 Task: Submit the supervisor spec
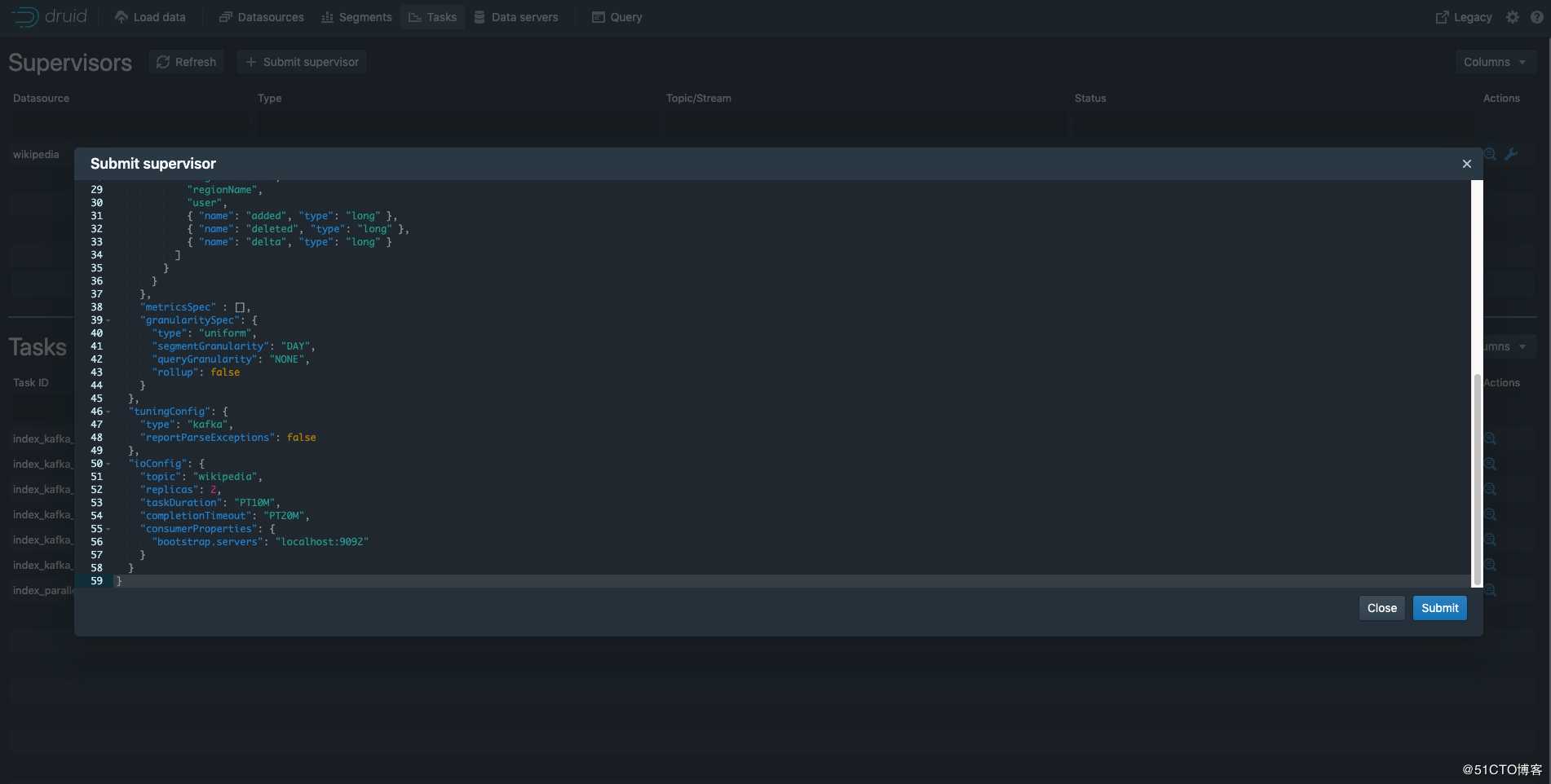[x=1439, y=608]
